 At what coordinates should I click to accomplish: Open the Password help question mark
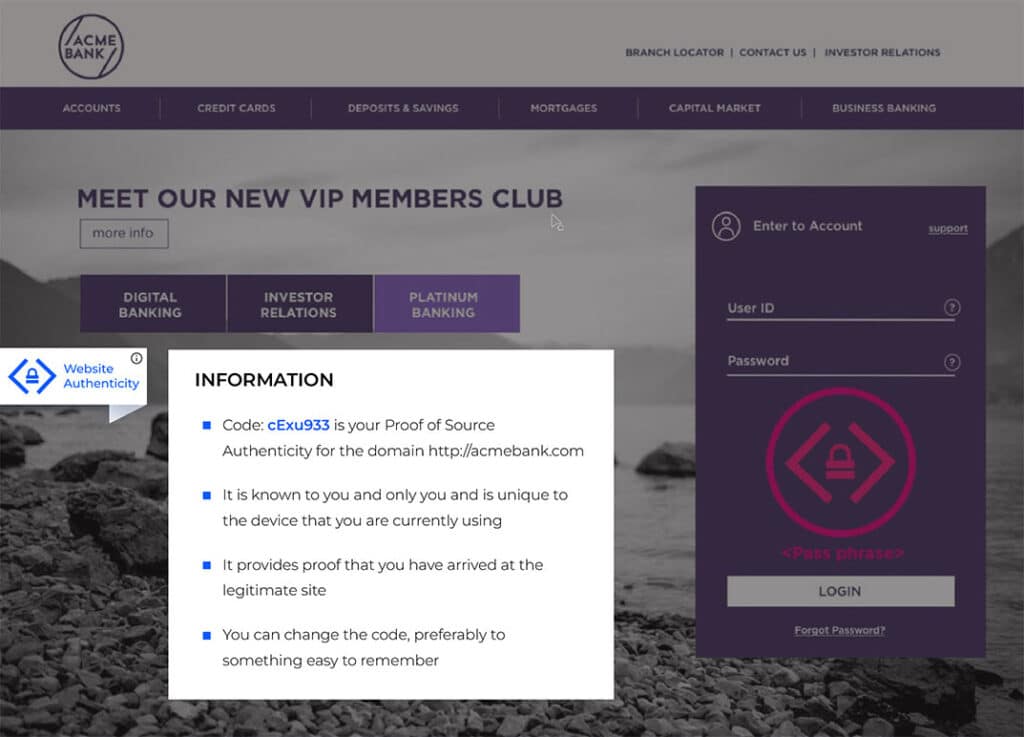952,360
